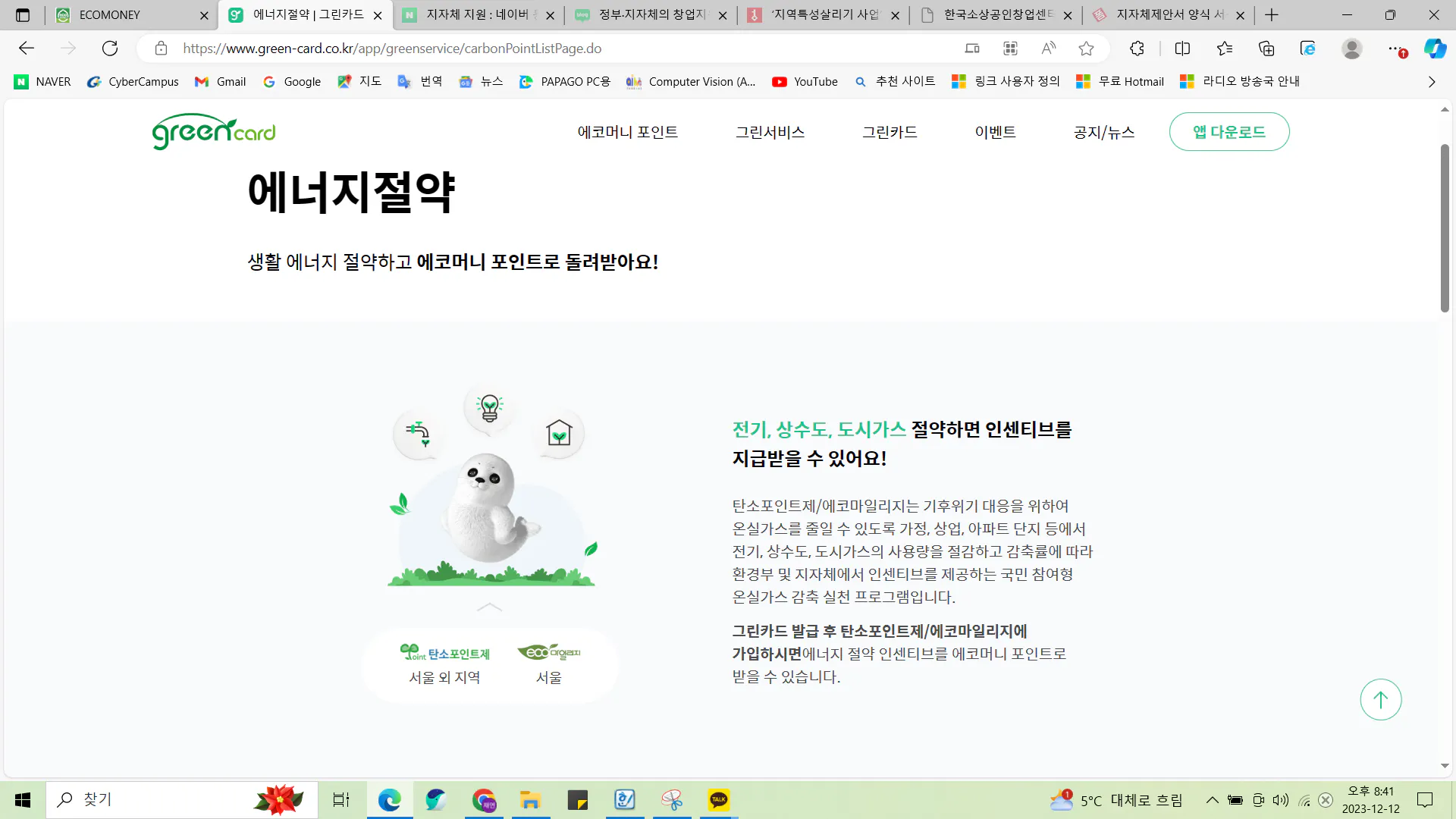Expand bookmarks bar overflow chevron

tap(1432, 82)
